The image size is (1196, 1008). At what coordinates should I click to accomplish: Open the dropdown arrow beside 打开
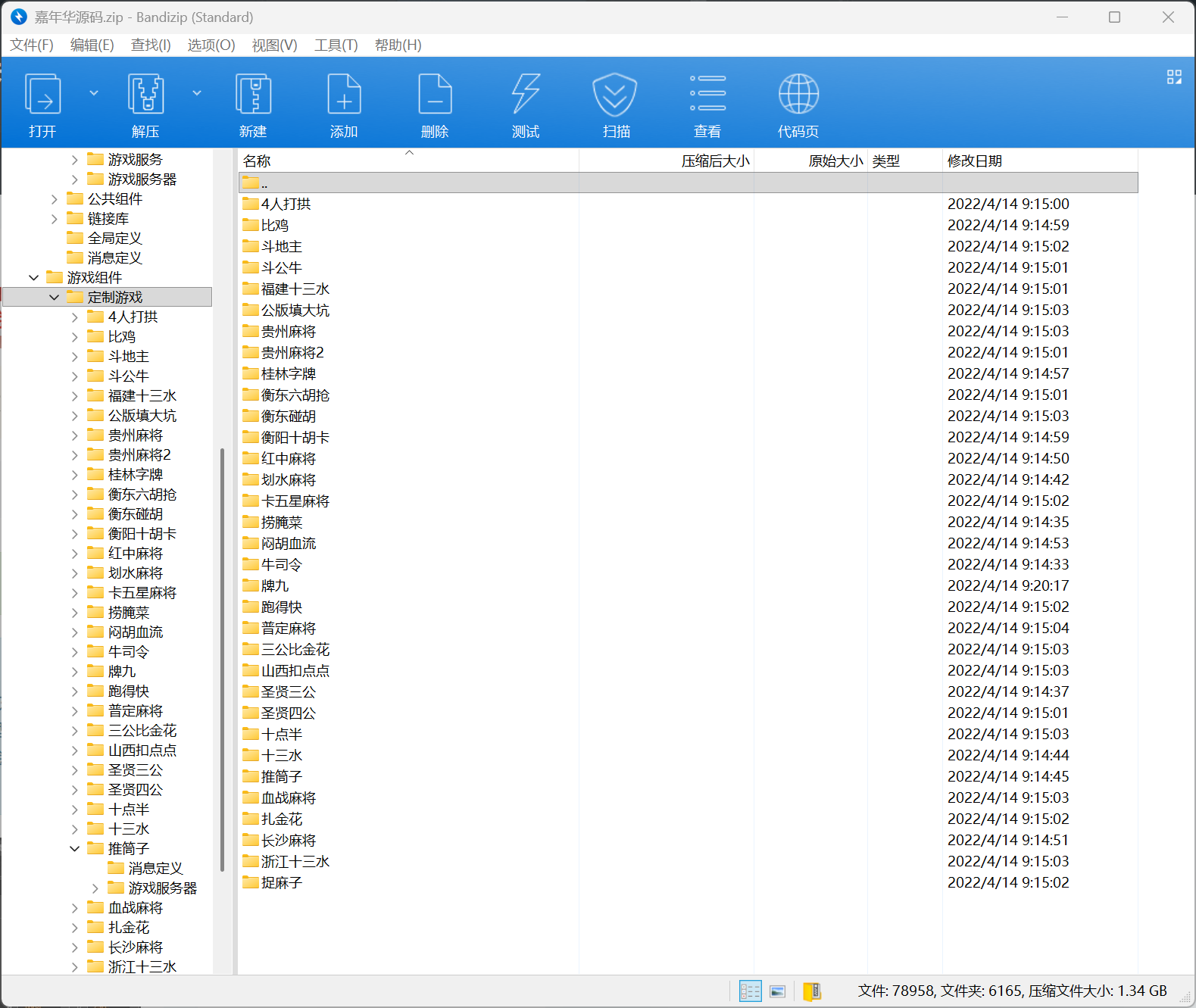pos(94,93)
